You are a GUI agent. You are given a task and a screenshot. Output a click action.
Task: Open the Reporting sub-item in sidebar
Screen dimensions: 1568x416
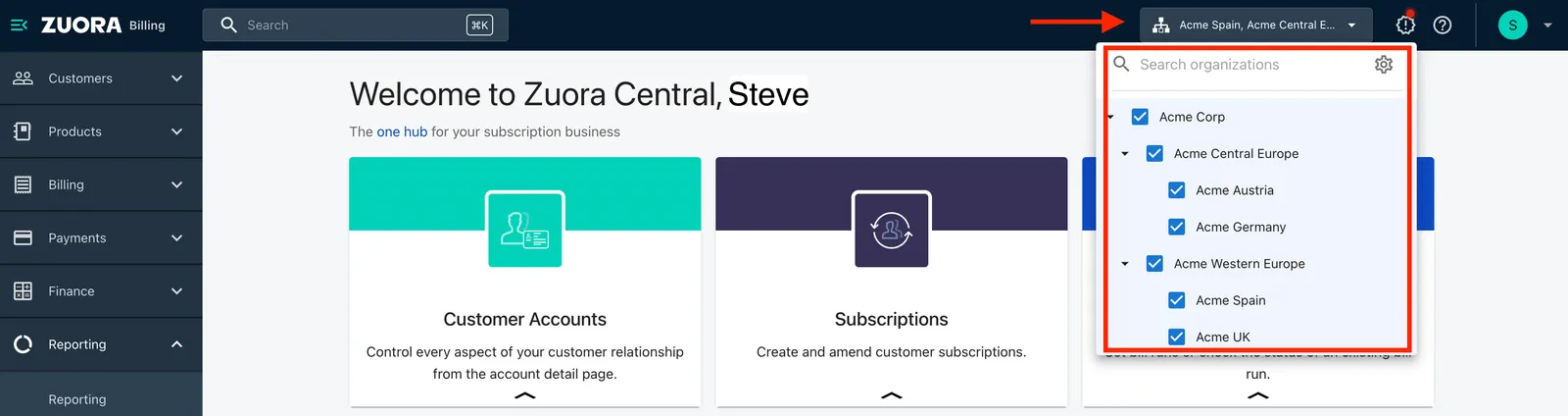[x=77, y=399]
